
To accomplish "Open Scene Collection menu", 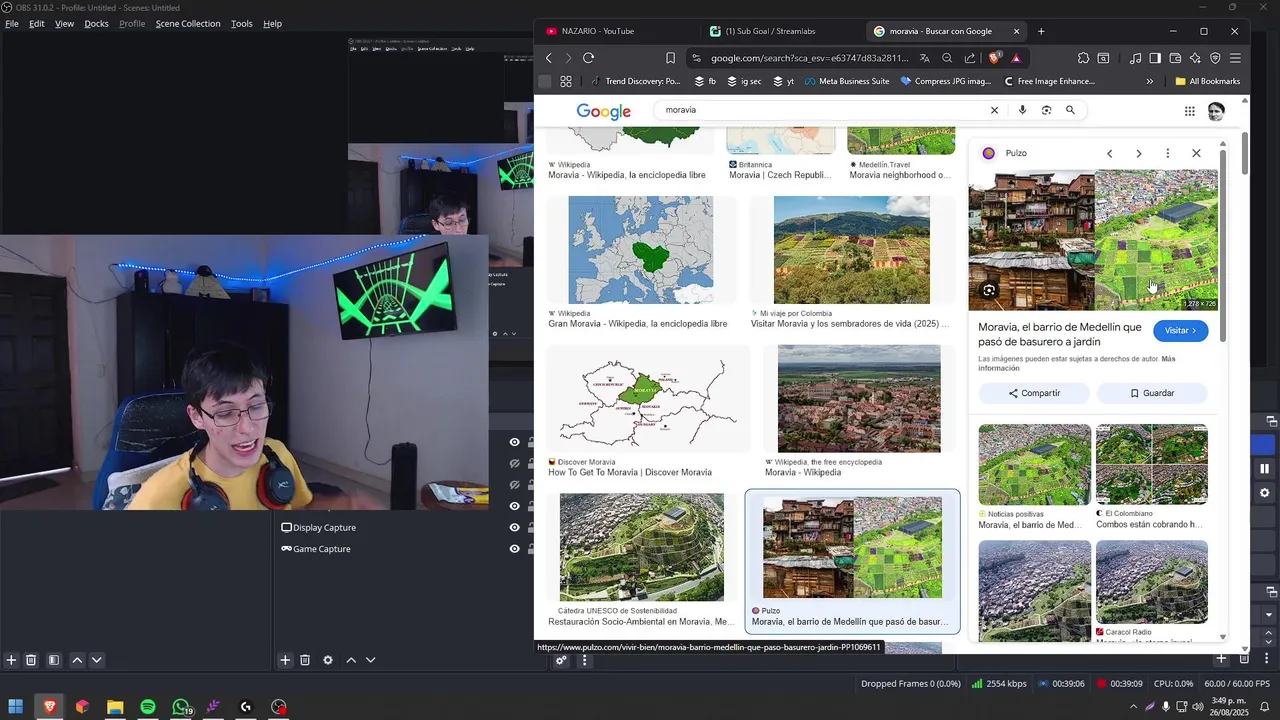I will (x=188, y=23).
